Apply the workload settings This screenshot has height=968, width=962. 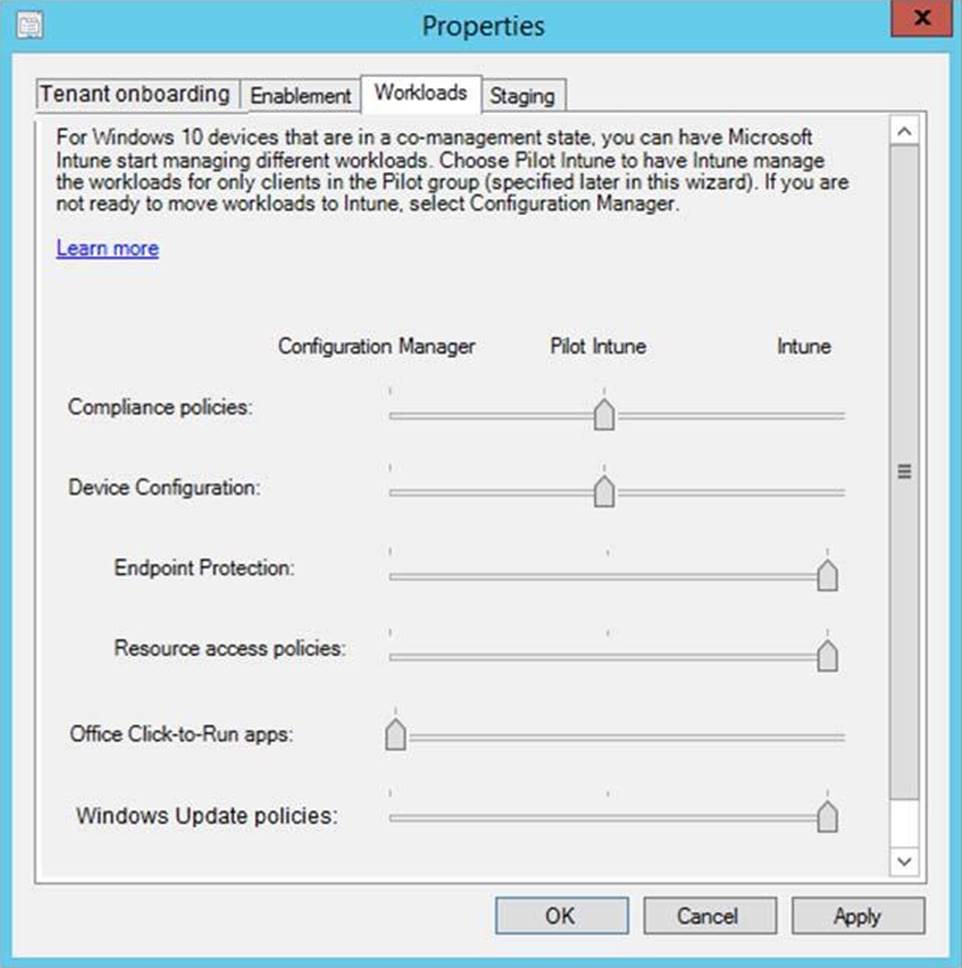[858, 916]
